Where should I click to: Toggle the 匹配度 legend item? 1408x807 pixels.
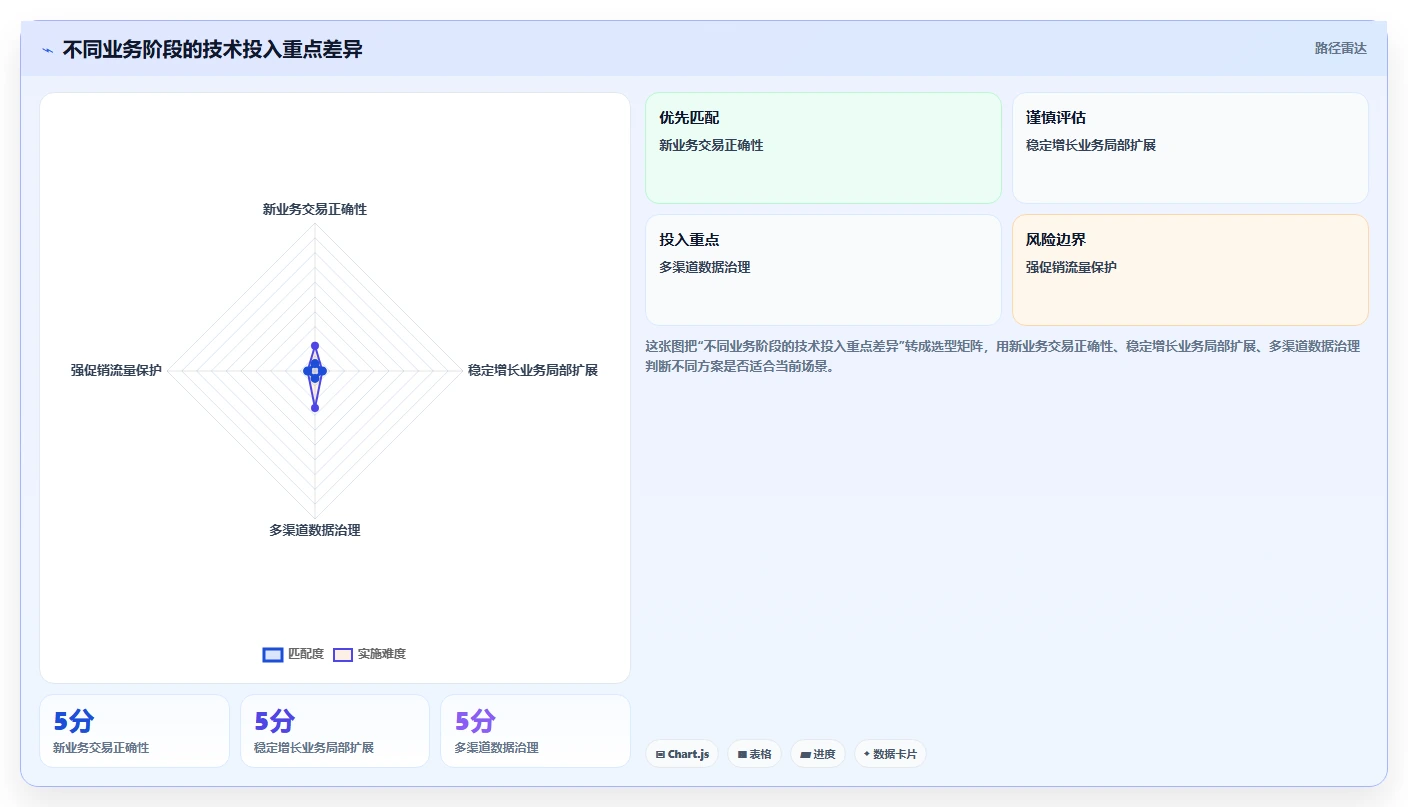click(x=293, y=654)
